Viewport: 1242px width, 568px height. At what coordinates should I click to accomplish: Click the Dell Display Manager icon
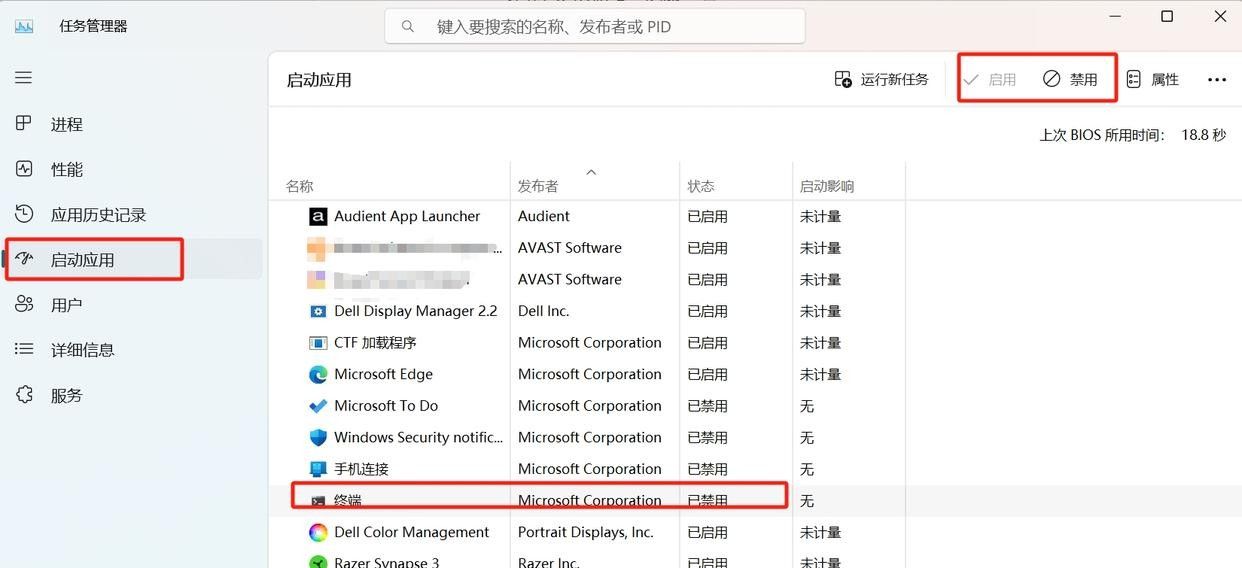pyautogui.click(x=318, y=311)
